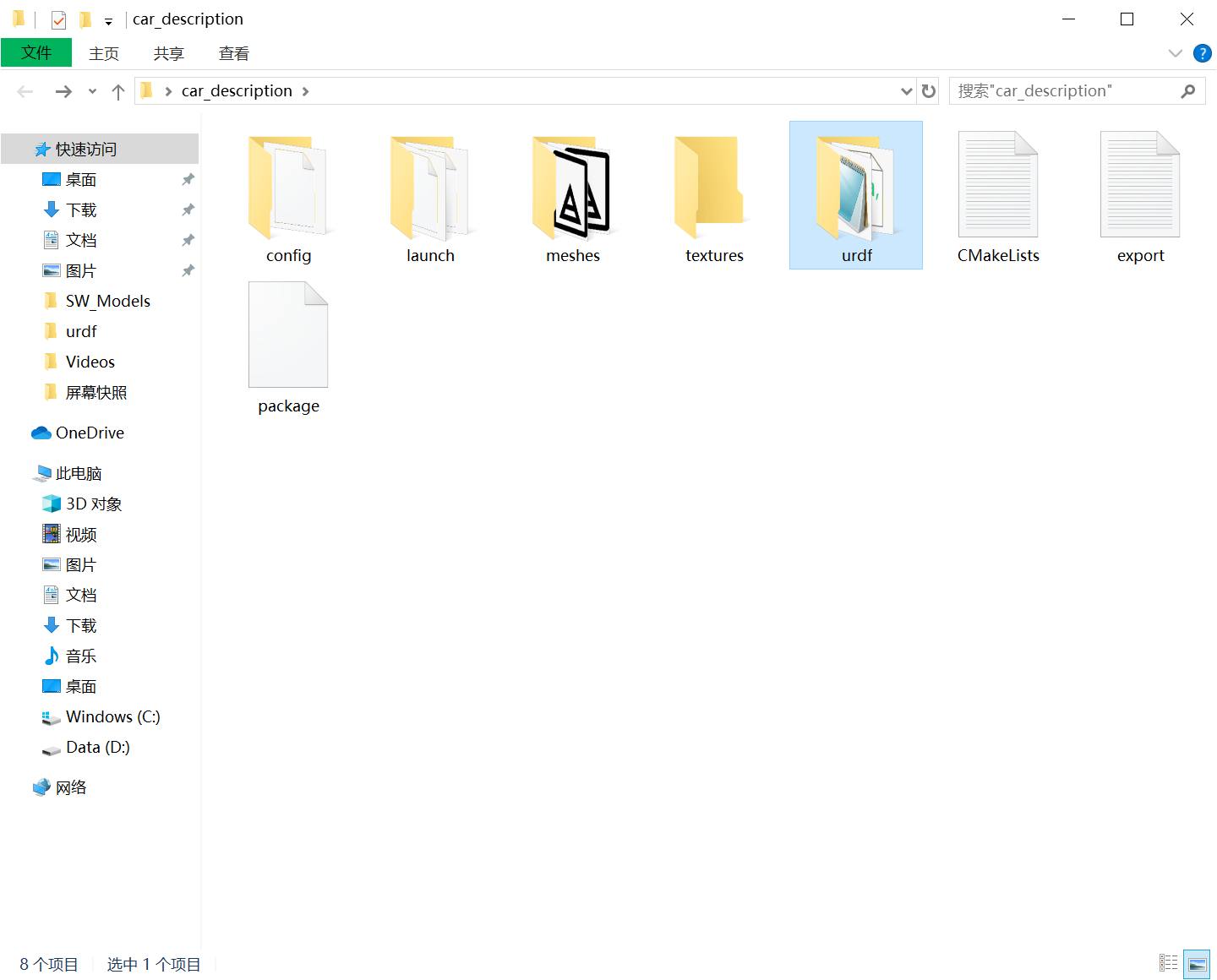Open 文档 in quick access
Screen dimensions: 1217x980
coord(70,240)
